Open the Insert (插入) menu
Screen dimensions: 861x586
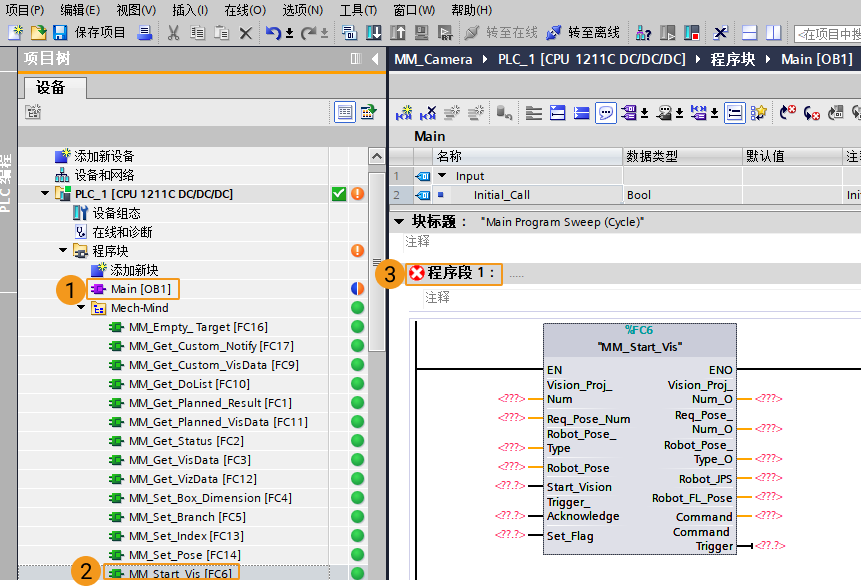click(x=189, y=10)
